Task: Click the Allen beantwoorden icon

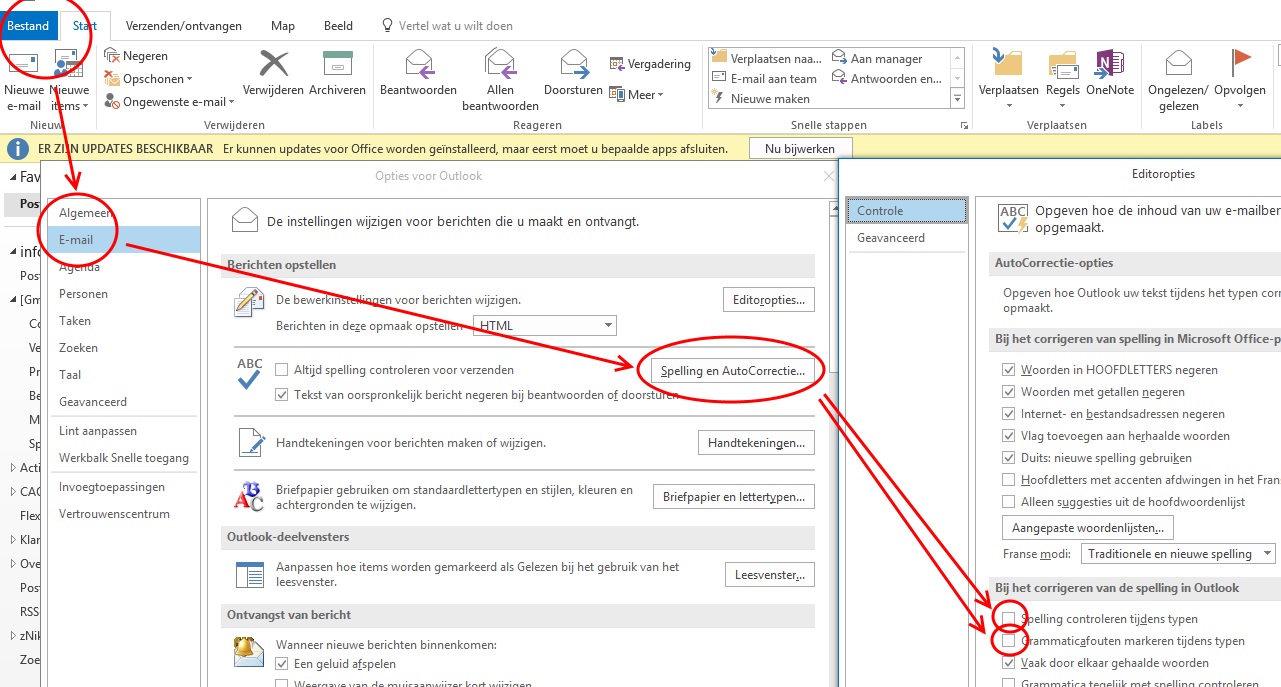Action: [500, 64]
